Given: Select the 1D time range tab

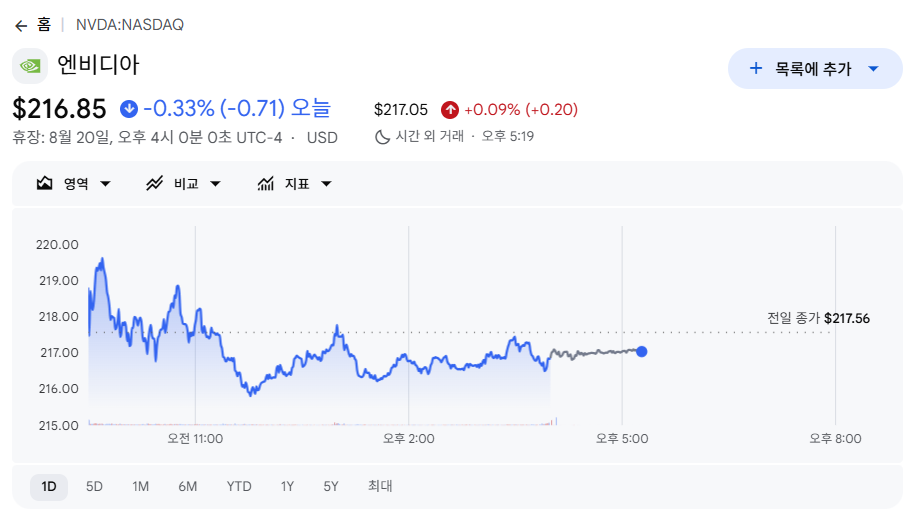Looking at the screenshot, I should [49, 487].
